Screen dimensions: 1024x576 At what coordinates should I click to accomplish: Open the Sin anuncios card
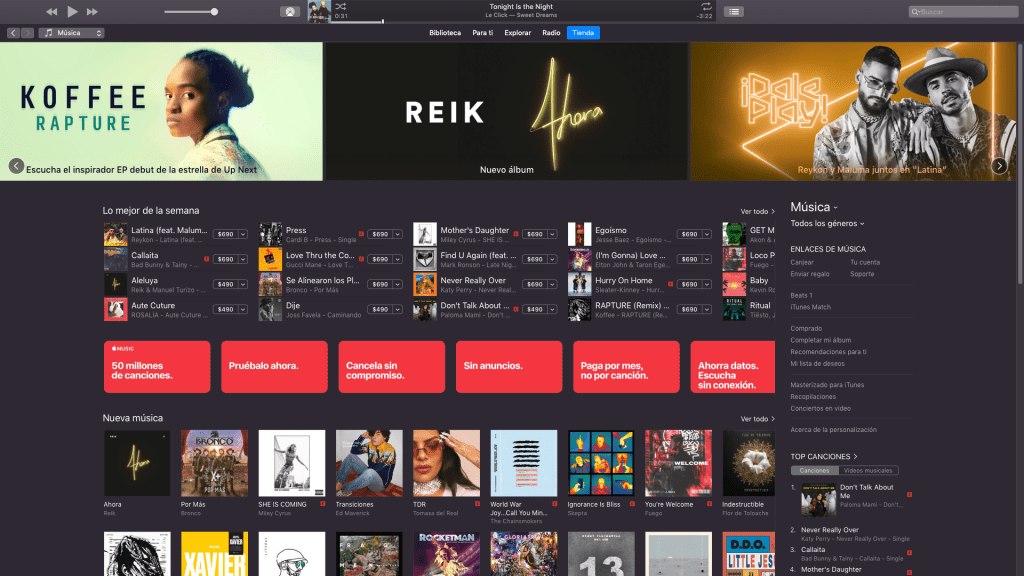point(509,367)
